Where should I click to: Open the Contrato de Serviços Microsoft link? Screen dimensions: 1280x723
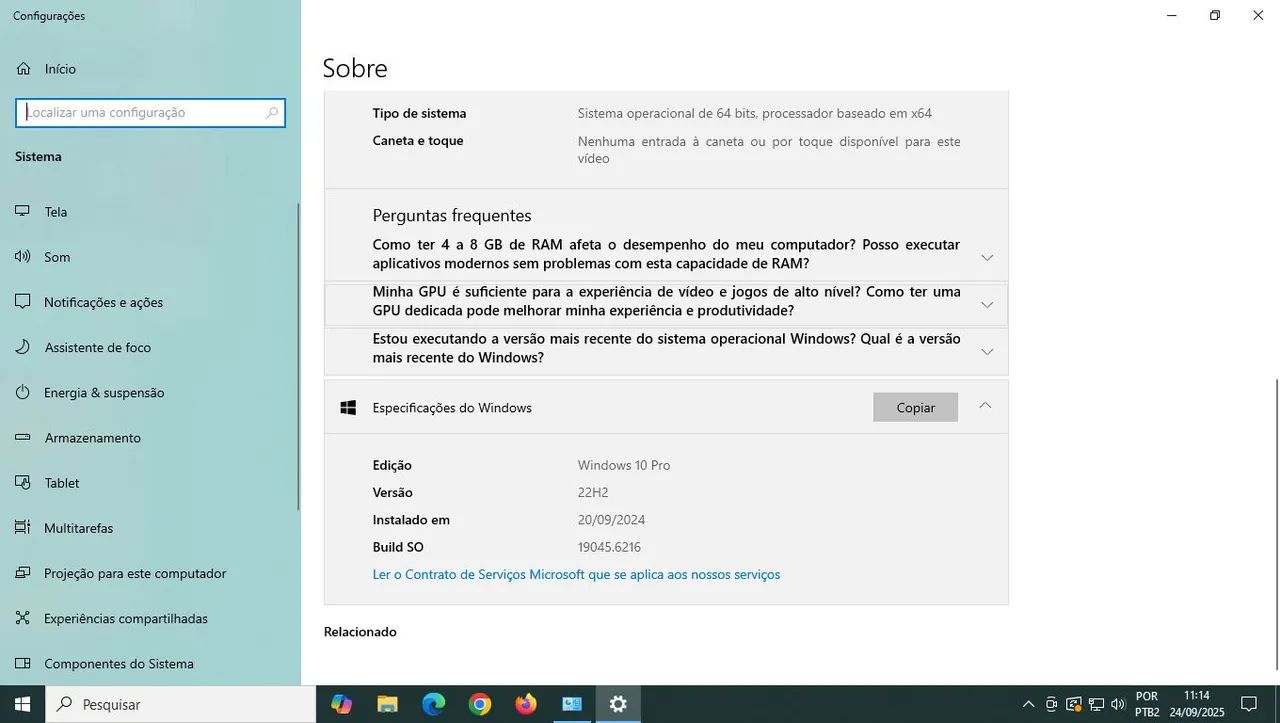576,574
